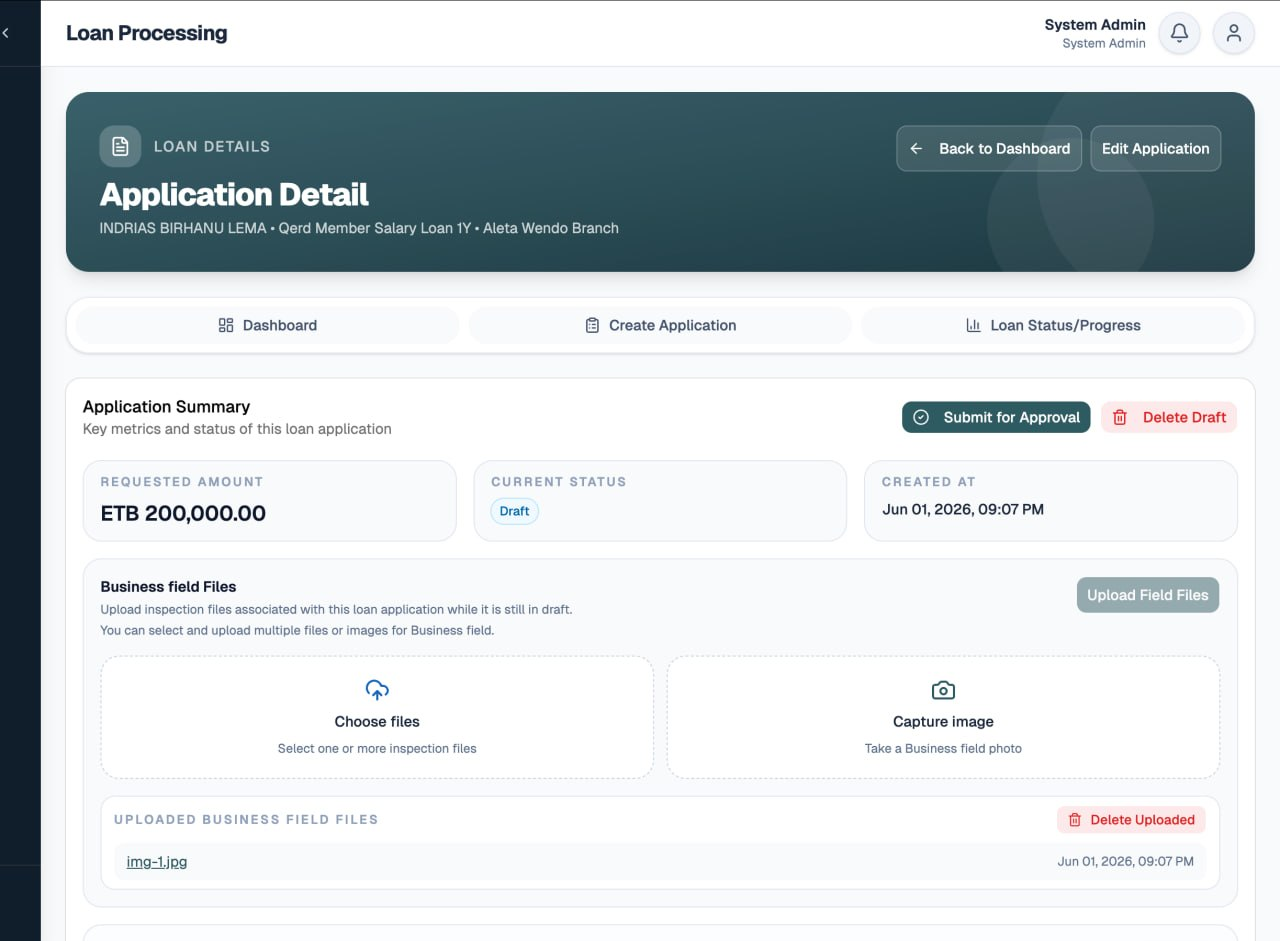
Task: Select the Loan Status/Progress tab
Action: tap(1053, 325)
